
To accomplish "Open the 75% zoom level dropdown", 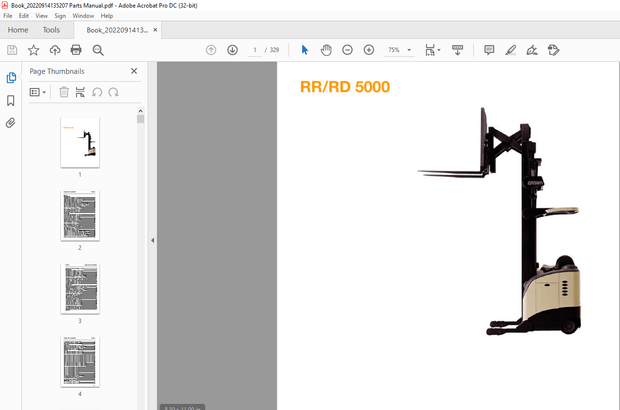I will [x=399, y=50].
